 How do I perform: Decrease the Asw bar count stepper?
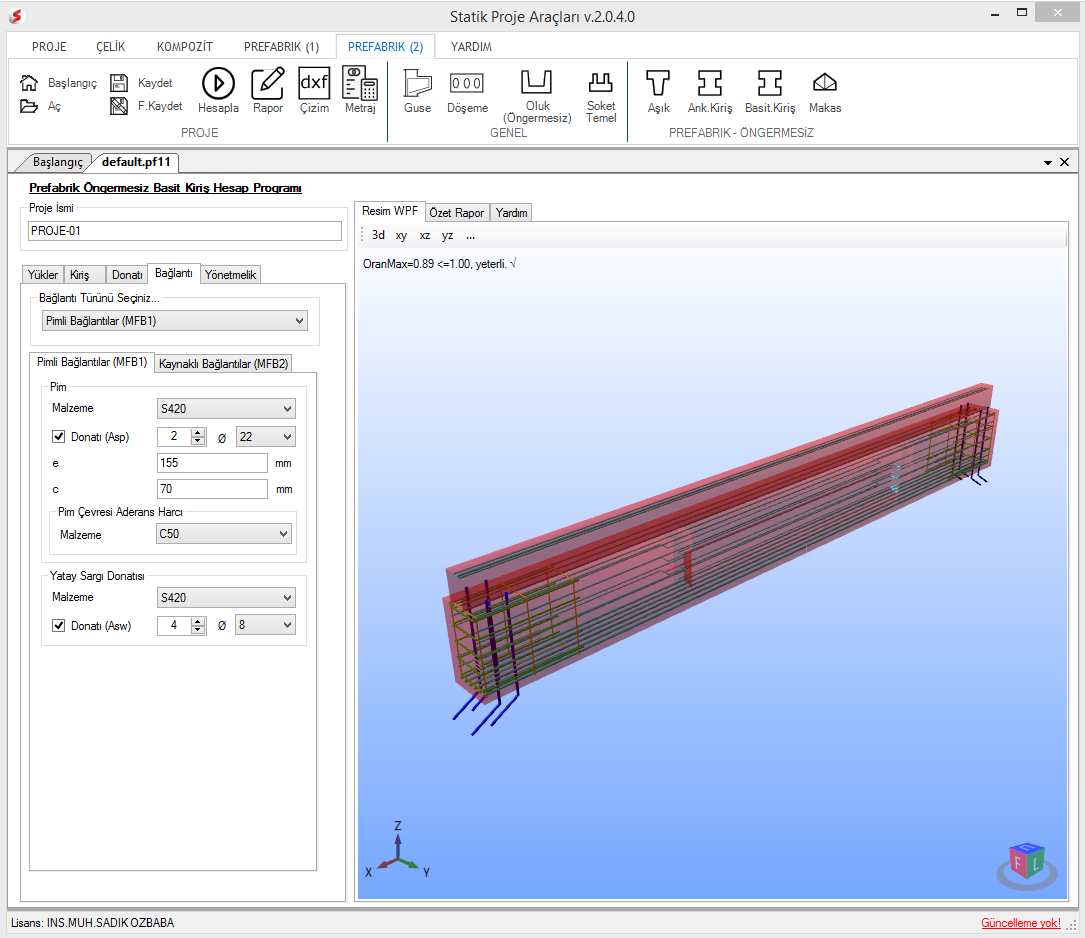click(199, 629)
